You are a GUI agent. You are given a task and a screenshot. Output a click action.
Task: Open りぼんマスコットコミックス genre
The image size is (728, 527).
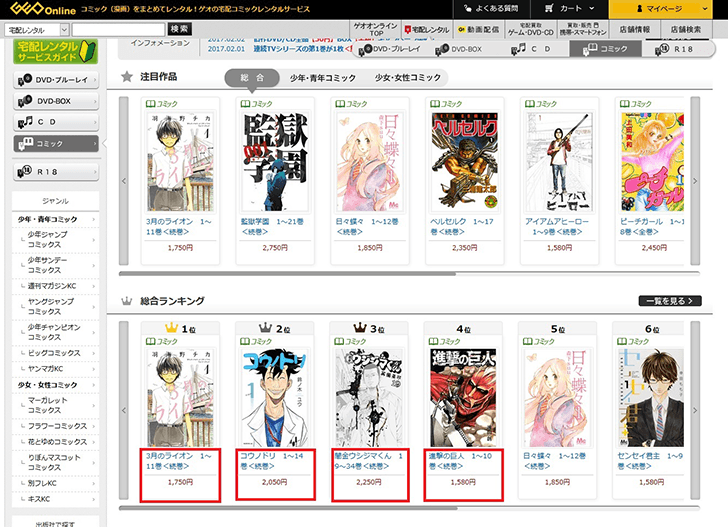[55, 462]
